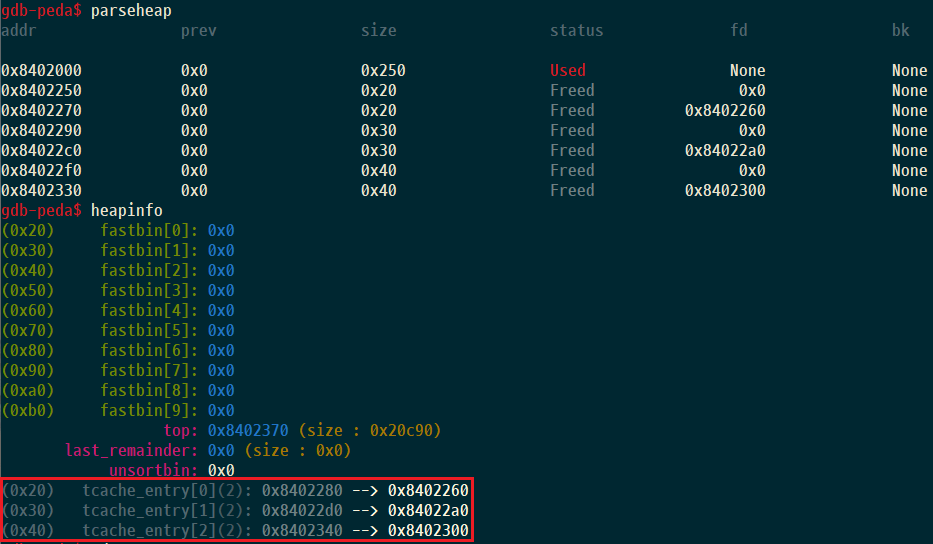Click the top chunk size 0x20c90
The height and width of the screenshot is (544, 933).
(401, 431)
